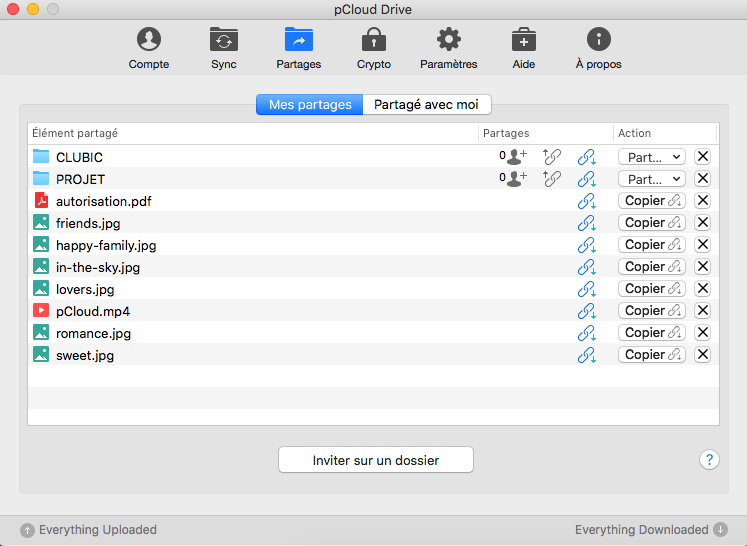This screenshot has width=747, height=546.
Task: Click the download link icon for pCloud.mp4
Action: (587, 311)
